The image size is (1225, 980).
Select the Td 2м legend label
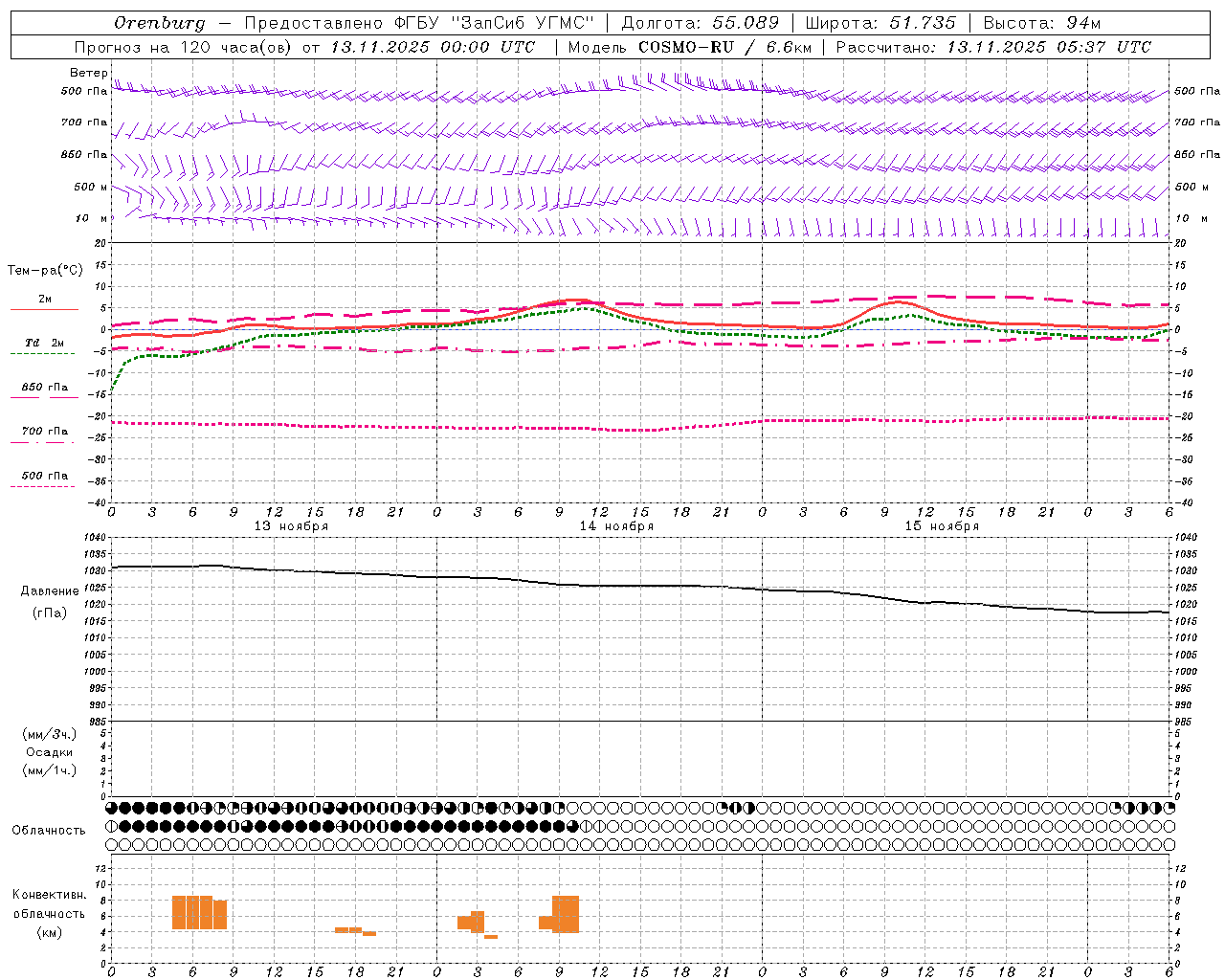pos(45,343)
